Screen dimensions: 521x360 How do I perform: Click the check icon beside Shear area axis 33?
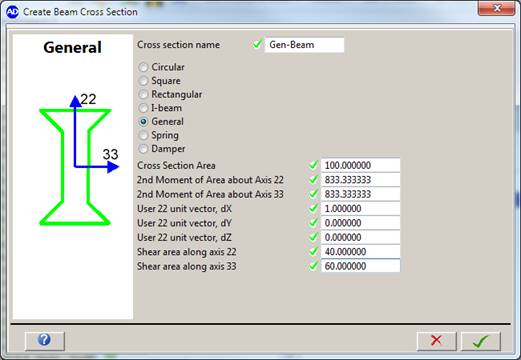click(313, 265)
